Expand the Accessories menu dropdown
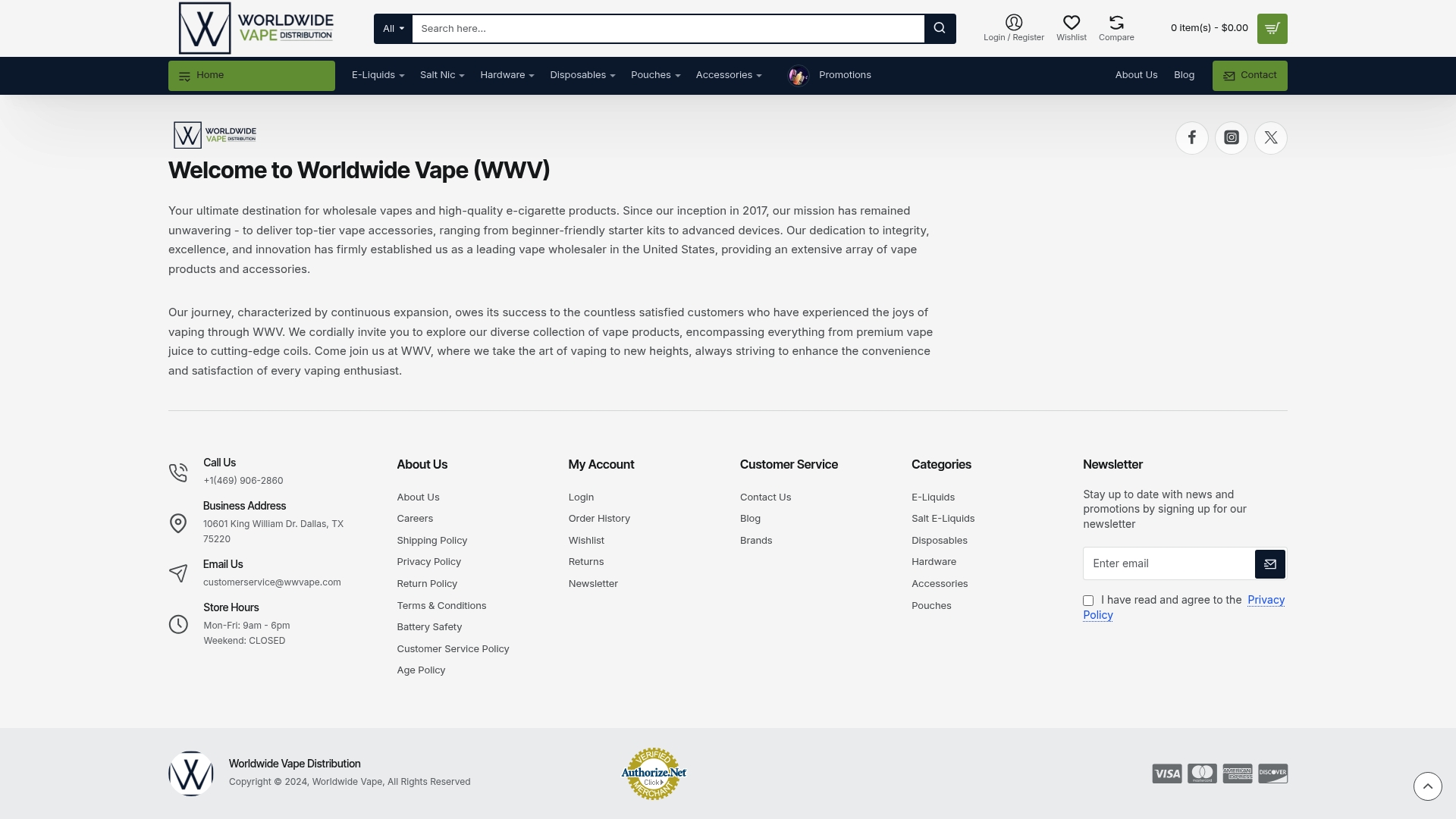Viewport: 1456px width, 819px height. pos(729,75)
